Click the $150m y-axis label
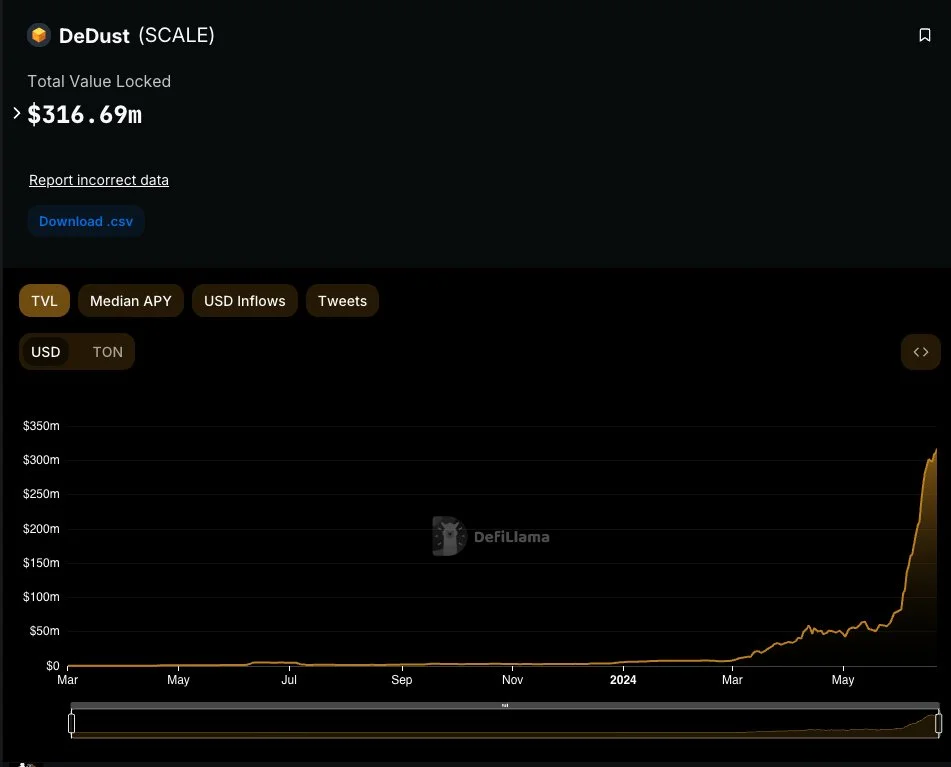Viewport: 951px width, 767px height. (41, 563)
